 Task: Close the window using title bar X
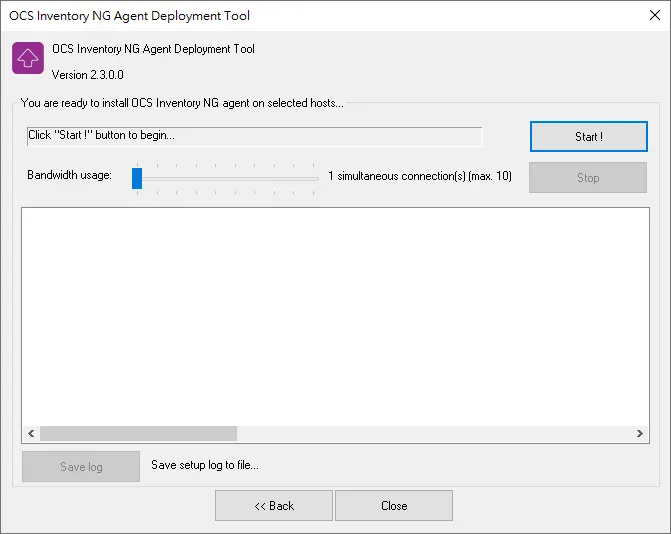point(655,15)
